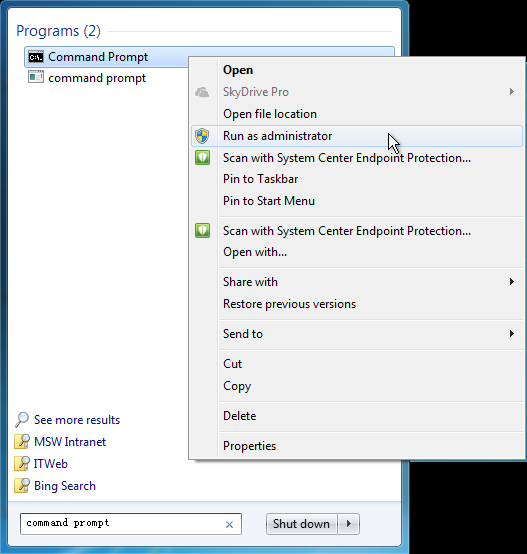This screenshot has height=554, width=527.
Task: Click the UAC shield icon beside Run as administrator
Action: pyautogui.click(x=202, y=136)
